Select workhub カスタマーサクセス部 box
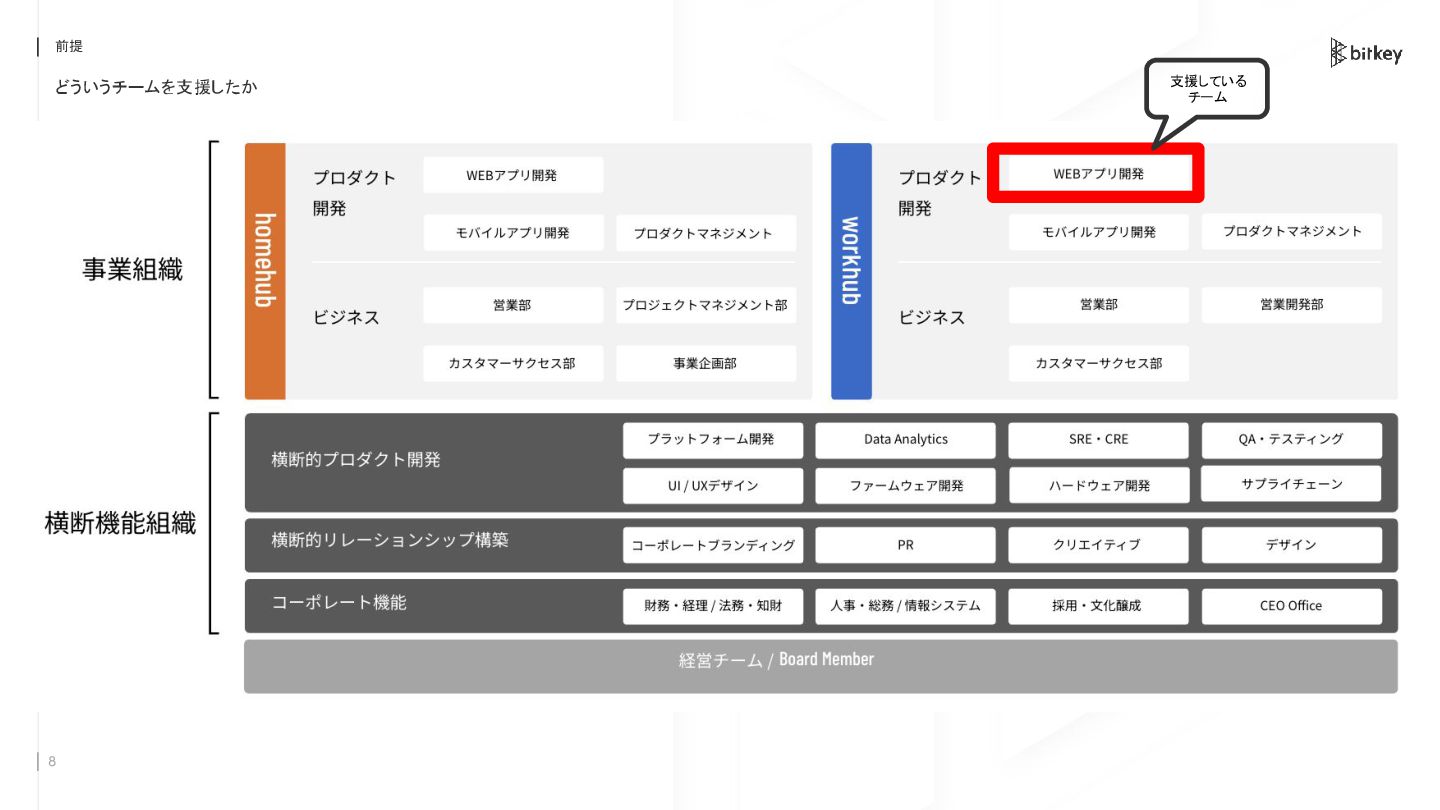This screenshot has width=1440, height=810. [x=1098, y=363]
